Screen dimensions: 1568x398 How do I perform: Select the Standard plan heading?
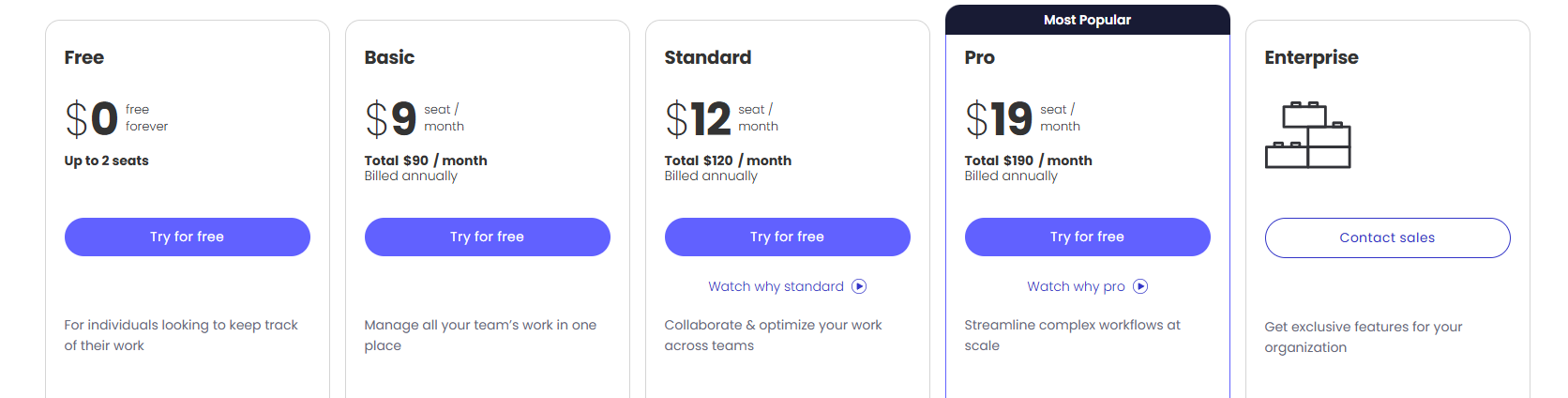point(708,57)
